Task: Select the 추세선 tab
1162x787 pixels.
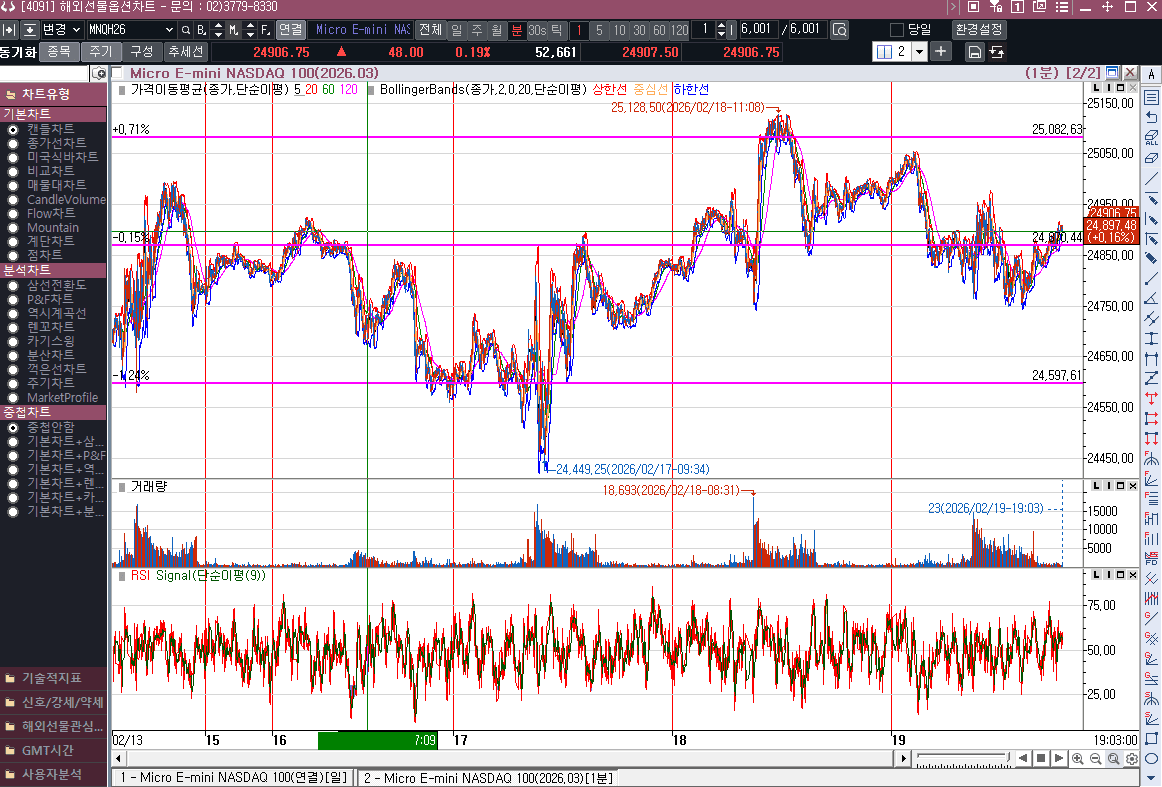Action: pos(185,51)
